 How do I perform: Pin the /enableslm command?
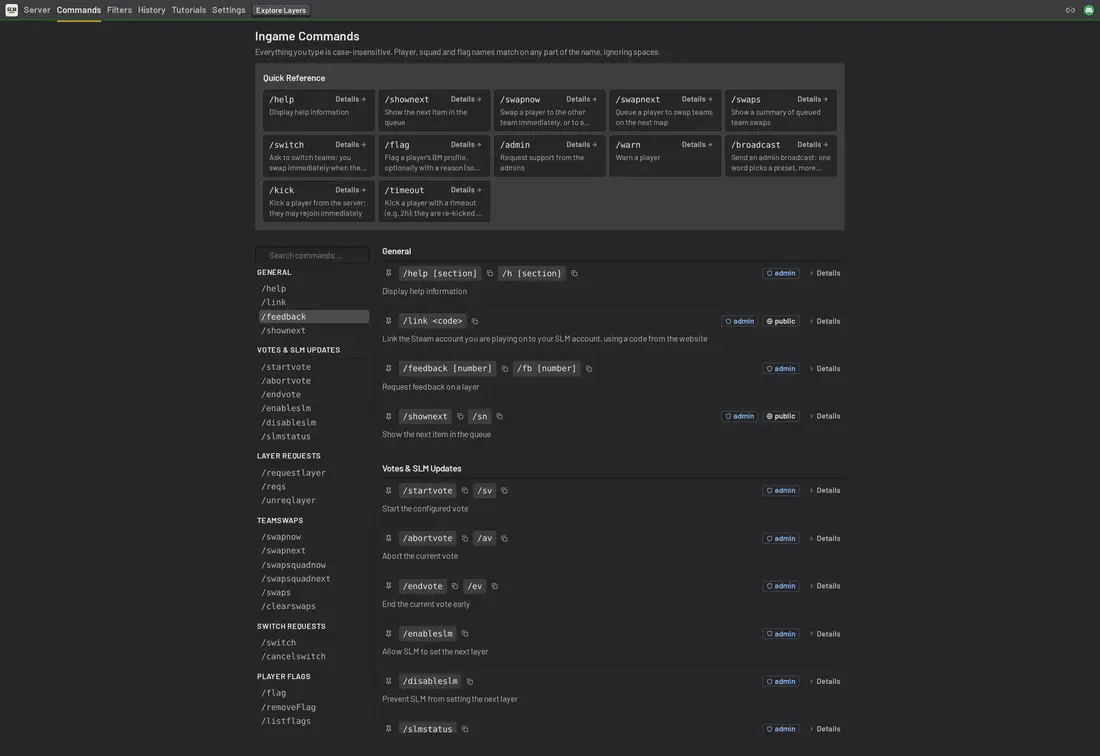[388, 633]
